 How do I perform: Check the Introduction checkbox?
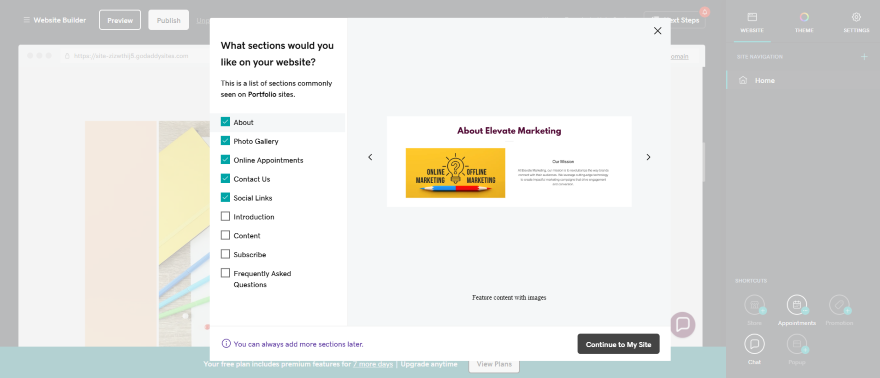[x=225, y=216]
